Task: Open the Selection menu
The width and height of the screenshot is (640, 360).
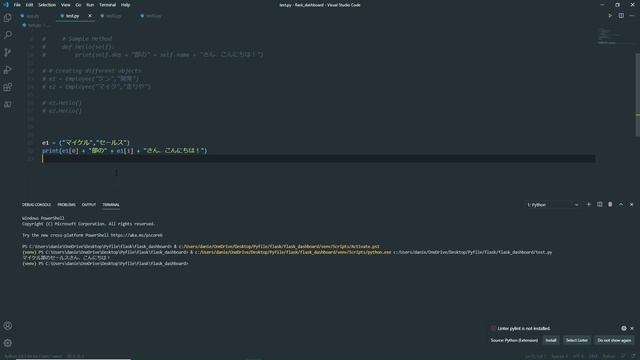Action: (x=47, y=5)
